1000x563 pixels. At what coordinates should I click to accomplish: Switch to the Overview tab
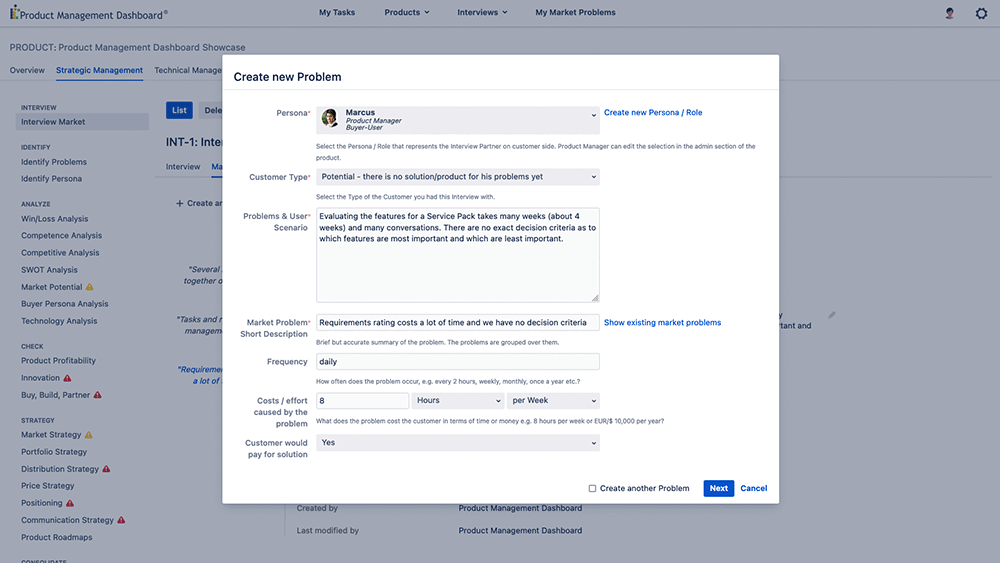27,70
